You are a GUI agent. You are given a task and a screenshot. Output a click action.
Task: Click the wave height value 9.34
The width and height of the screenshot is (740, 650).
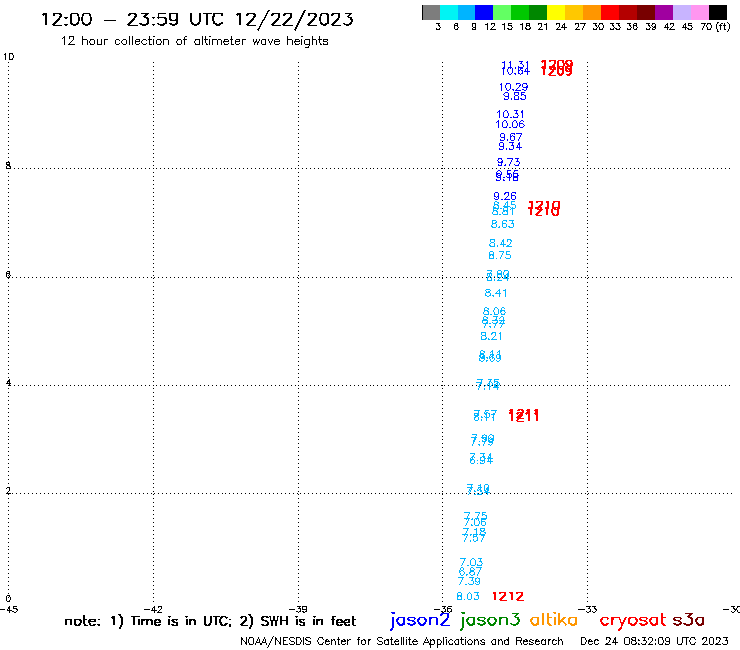click(510, 146)
